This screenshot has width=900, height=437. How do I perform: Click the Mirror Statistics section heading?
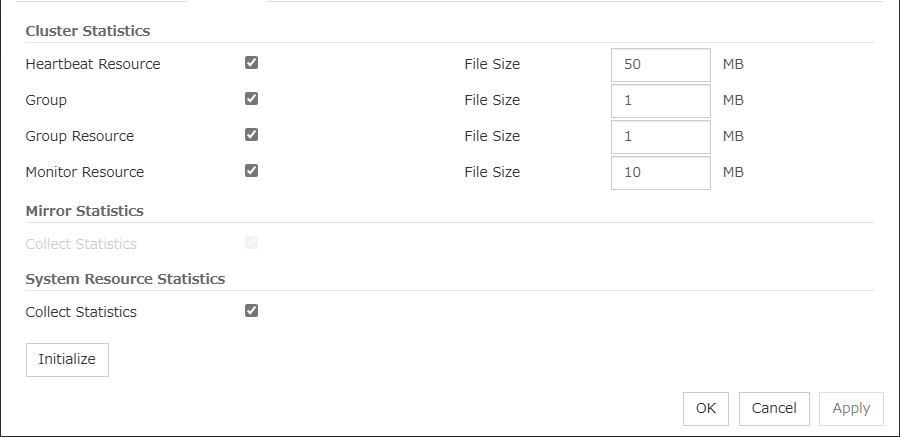84,211
